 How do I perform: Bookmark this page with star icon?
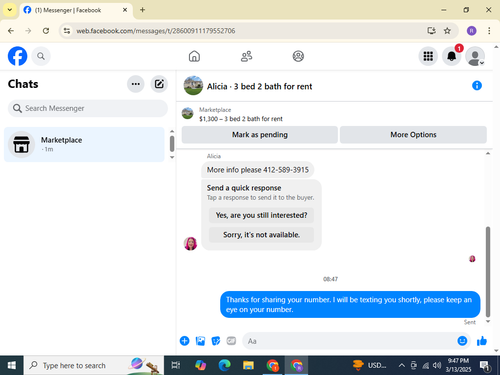[447, 31]
